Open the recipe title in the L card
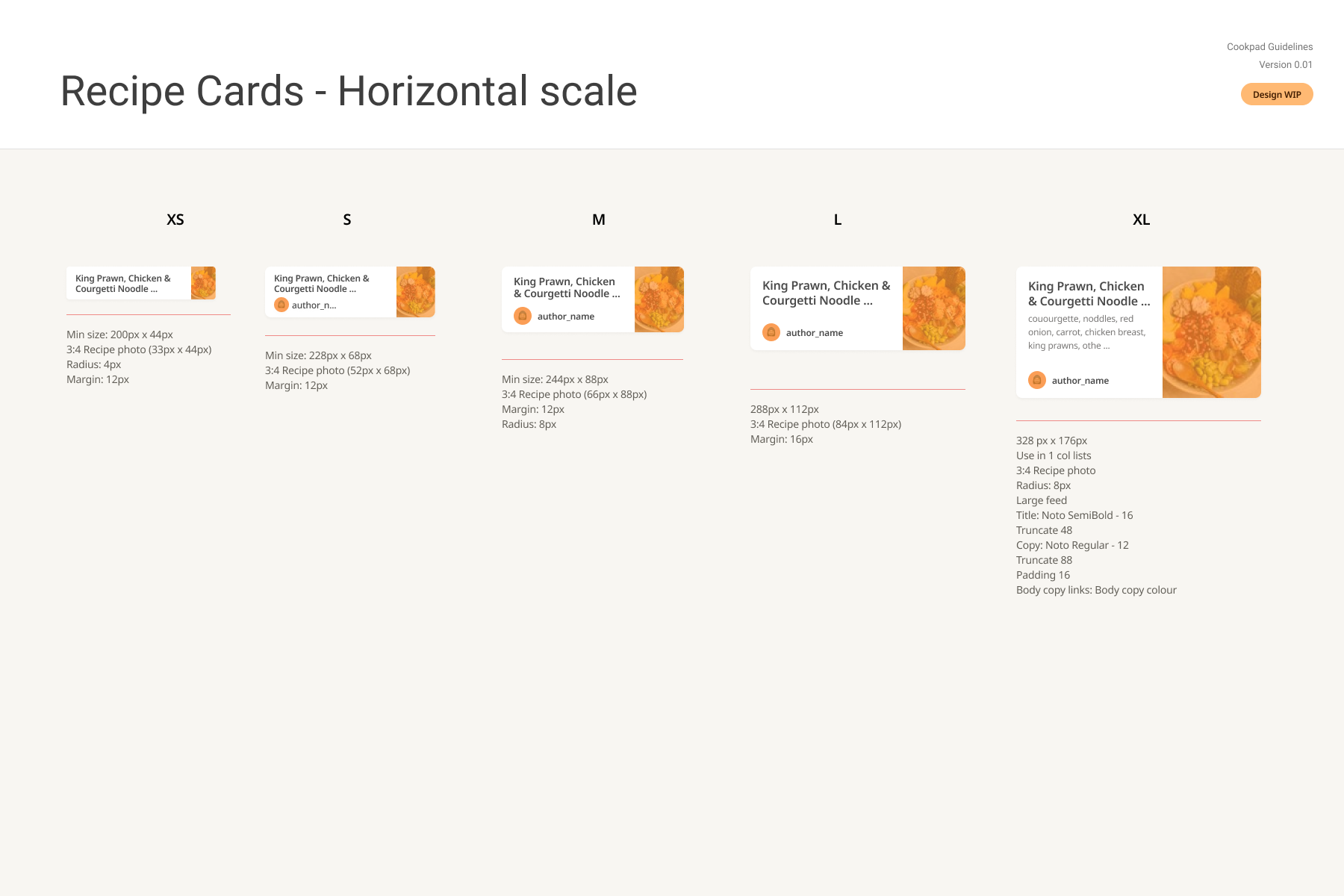This screenshot has height=896, width=1344. tap(826, 293)
